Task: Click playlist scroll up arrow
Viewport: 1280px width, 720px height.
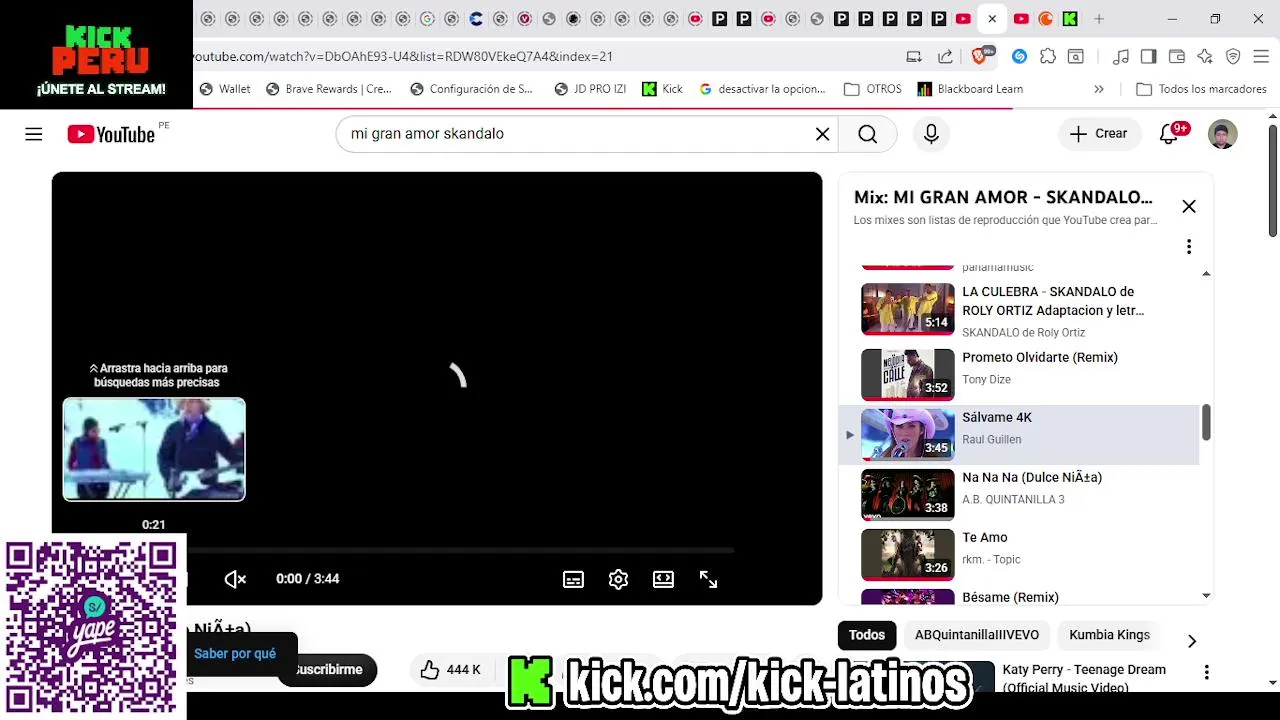Action: pos(1206,273)
